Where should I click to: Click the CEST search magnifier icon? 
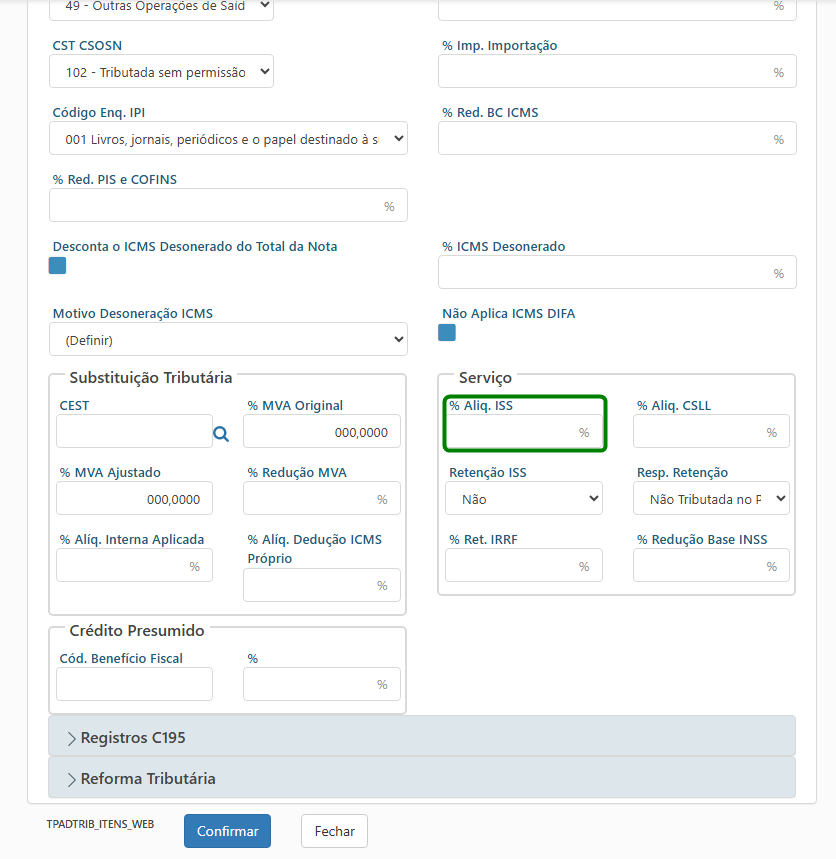[221, 433]
